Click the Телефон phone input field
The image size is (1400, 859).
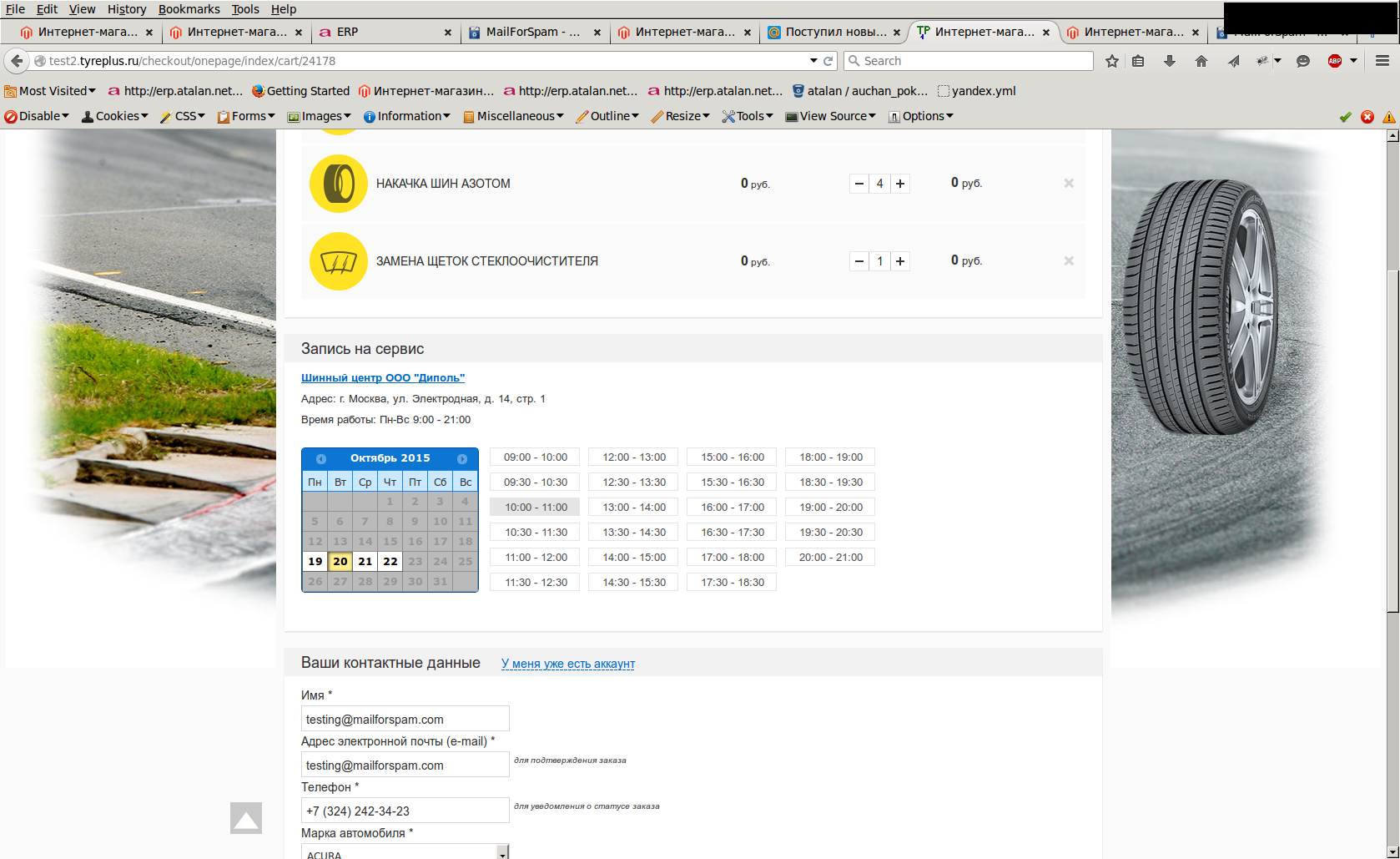pyautogui.click(x=405, y=811)
